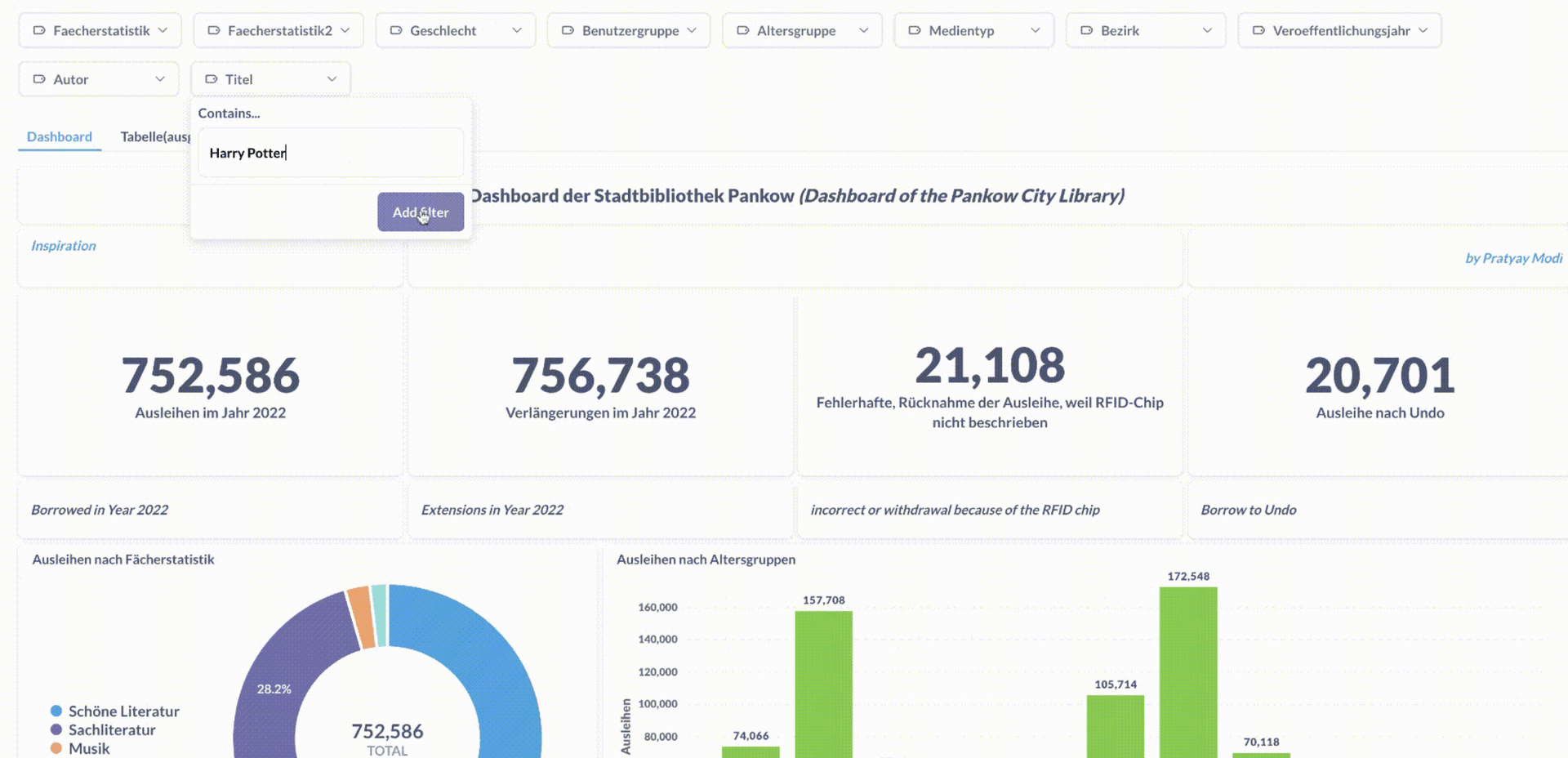Viewport: 1568px width, 758px height.
Task: Click the label icon in Titel filter
Action: pyautogui.click(x=211, y=79)
